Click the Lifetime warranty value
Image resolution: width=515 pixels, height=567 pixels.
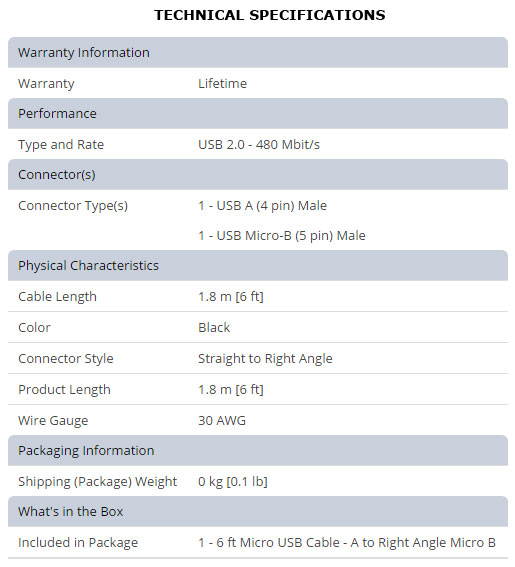[x=222, y=84]
